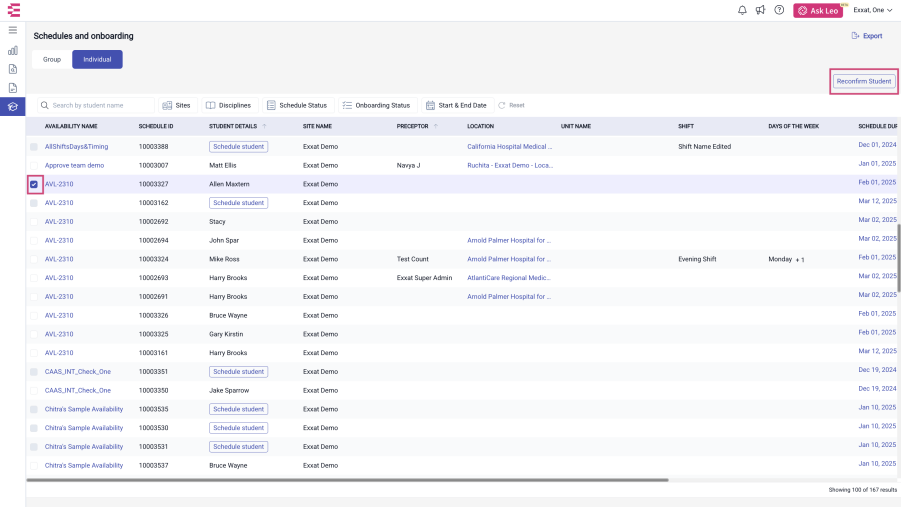Image resolution: width=902 pixels, height=507 pixels.
Task: Open the Schedule Status filter
Action: 297,105
